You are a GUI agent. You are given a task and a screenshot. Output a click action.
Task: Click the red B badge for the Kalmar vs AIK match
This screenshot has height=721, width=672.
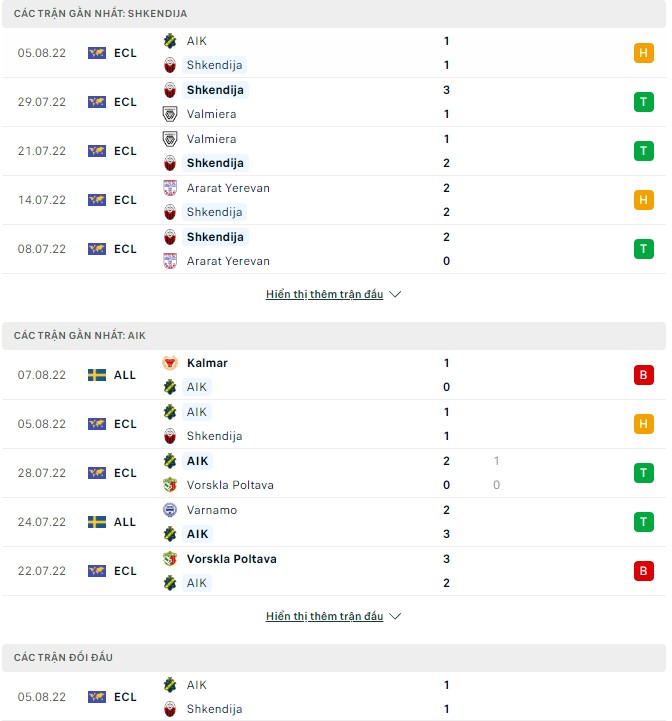coord(643,375)
